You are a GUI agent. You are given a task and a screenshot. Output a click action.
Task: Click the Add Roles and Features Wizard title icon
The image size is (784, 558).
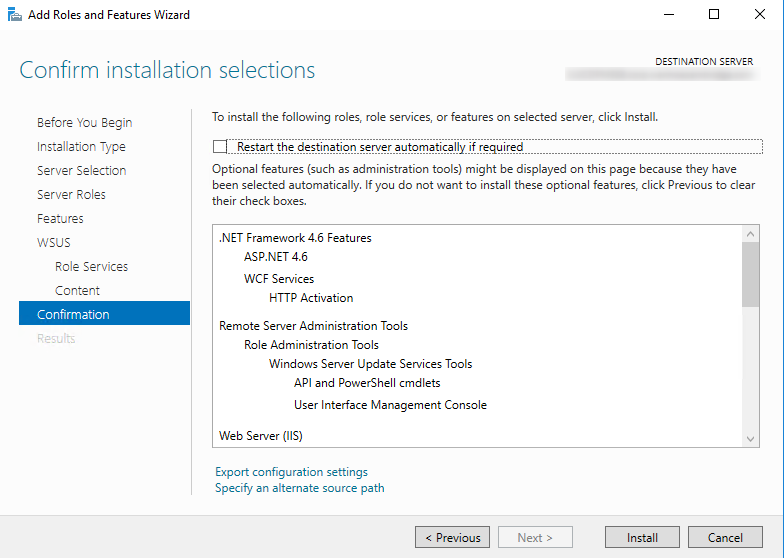pyautogui.click(x=14, y=14)
